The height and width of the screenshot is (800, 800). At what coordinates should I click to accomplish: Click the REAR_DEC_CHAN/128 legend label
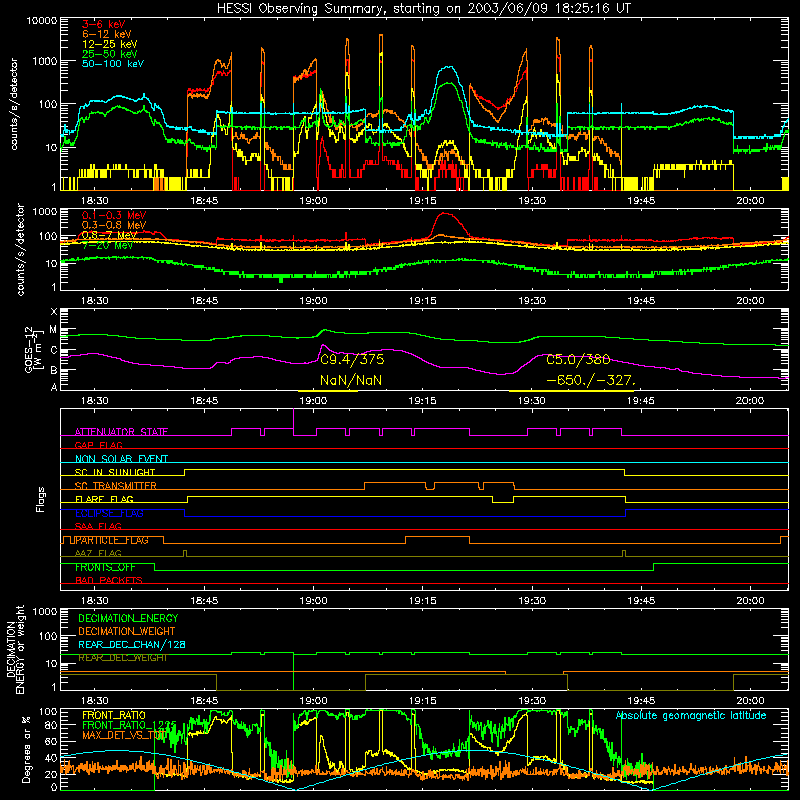(x=132, y=644)
